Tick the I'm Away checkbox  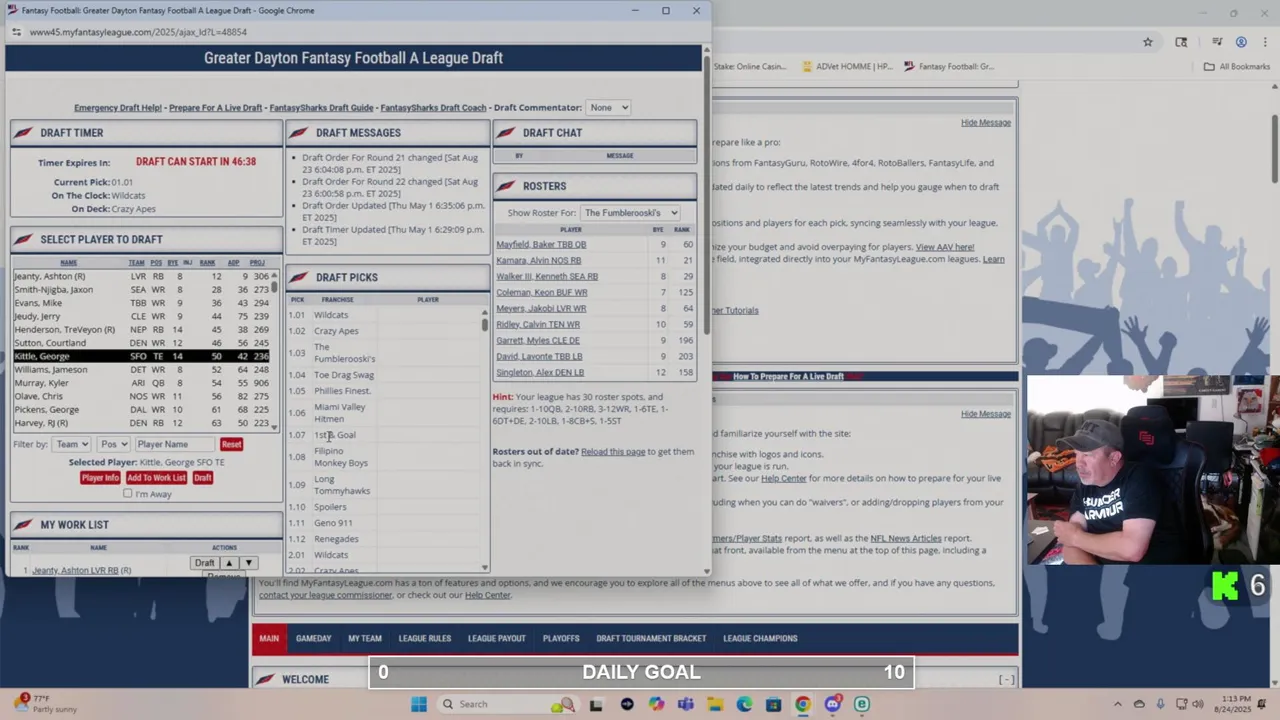coord(127,494)
